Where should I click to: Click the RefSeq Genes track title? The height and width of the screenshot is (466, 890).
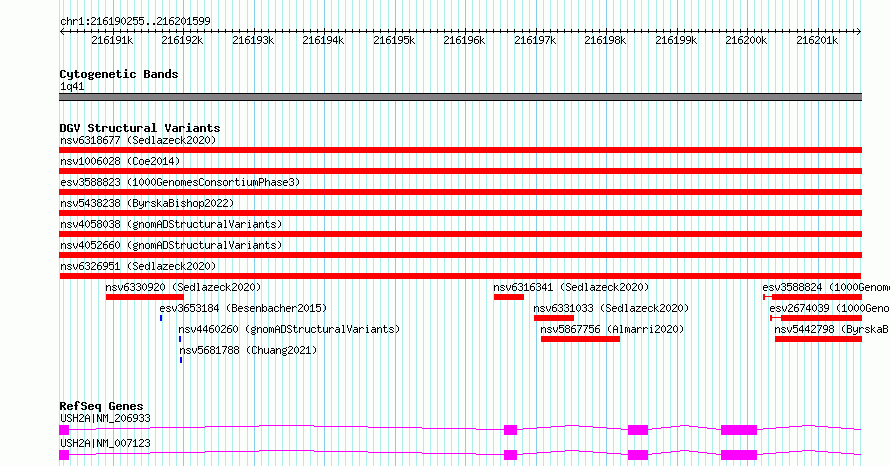pos(101,406)
